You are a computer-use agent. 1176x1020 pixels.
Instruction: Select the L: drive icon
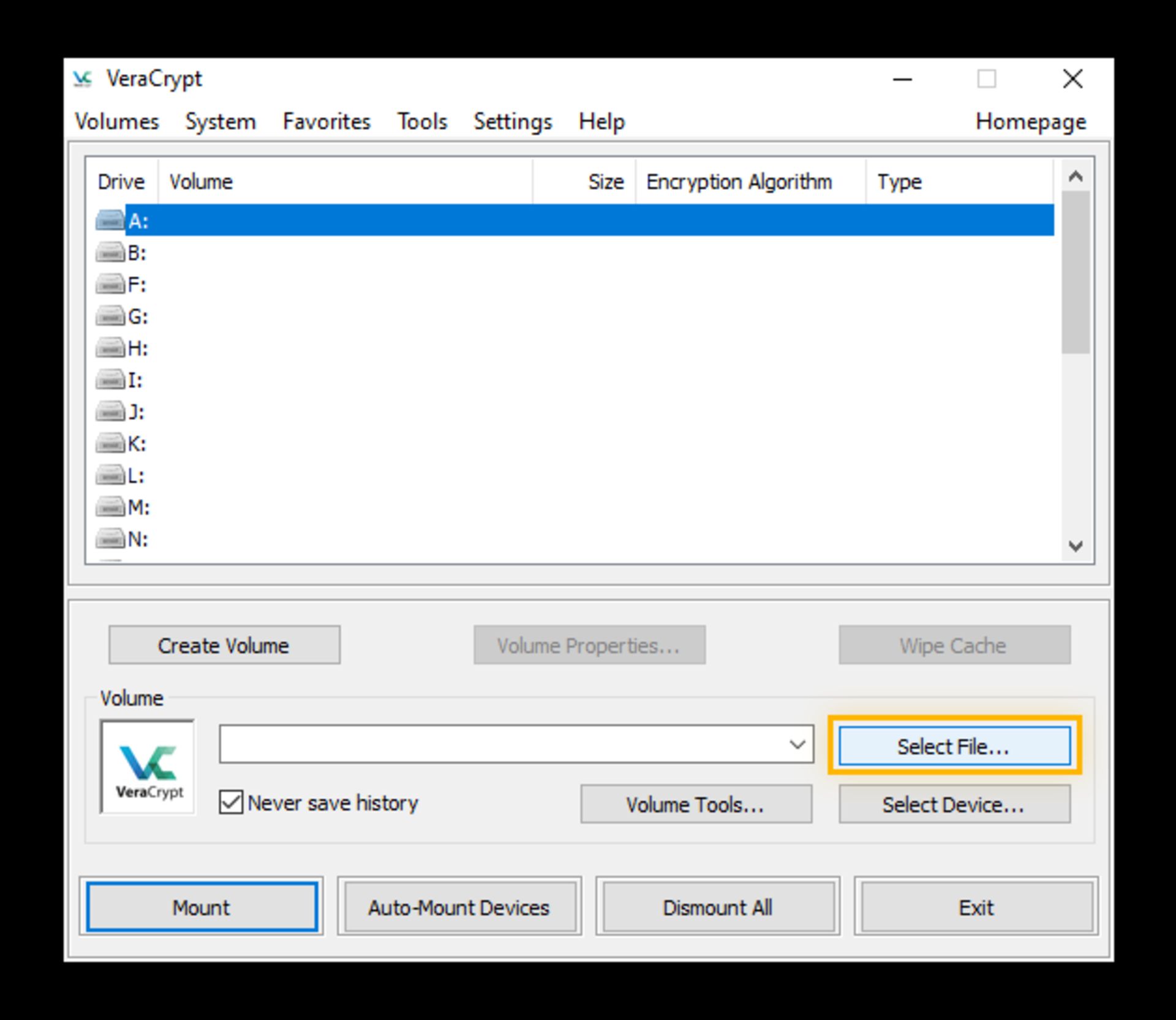point(110,475)
